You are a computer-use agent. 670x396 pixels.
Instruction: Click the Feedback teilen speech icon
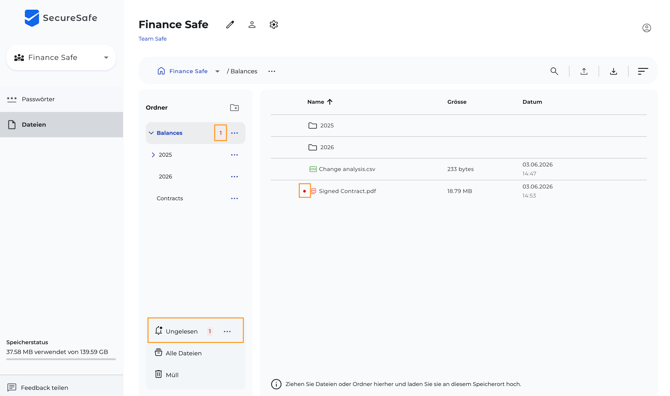coord(12,387)
